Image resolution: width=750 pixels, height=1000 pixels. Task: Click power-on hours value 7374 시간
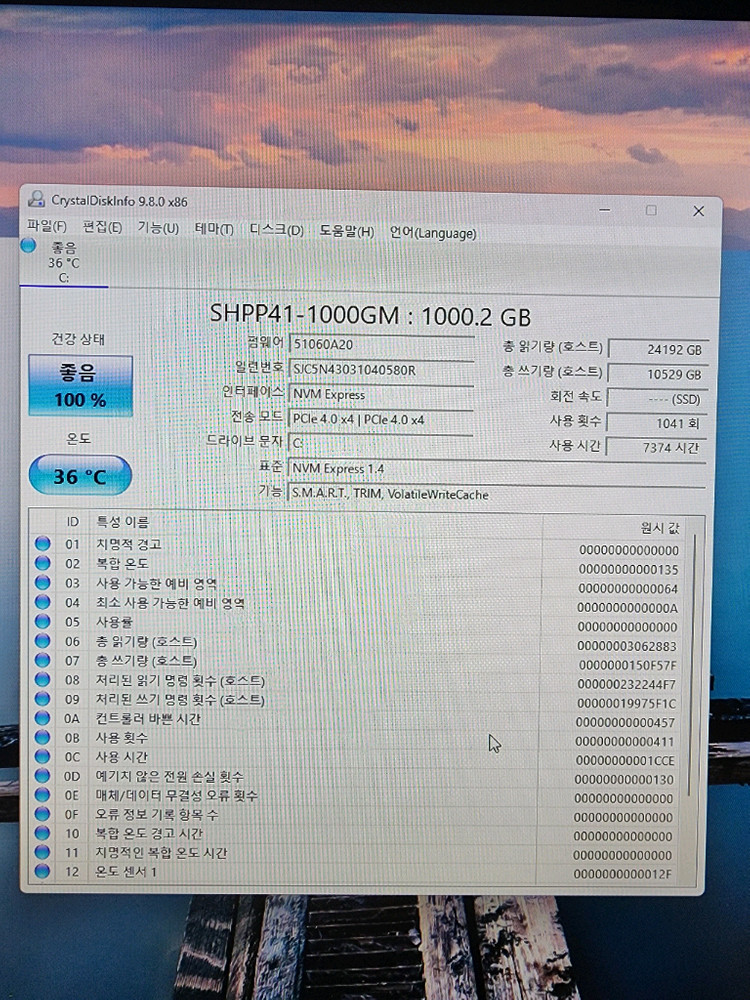[655, 448]
